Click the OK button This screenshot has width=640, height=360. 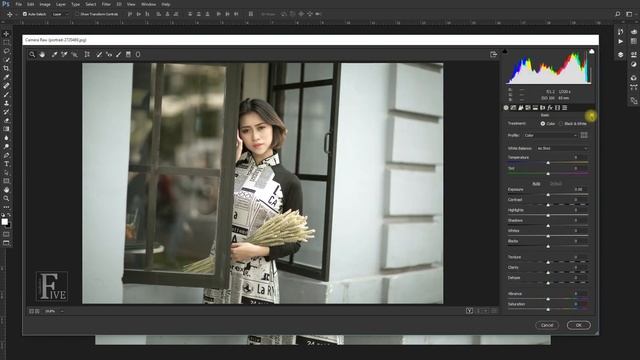pos(578,325)
